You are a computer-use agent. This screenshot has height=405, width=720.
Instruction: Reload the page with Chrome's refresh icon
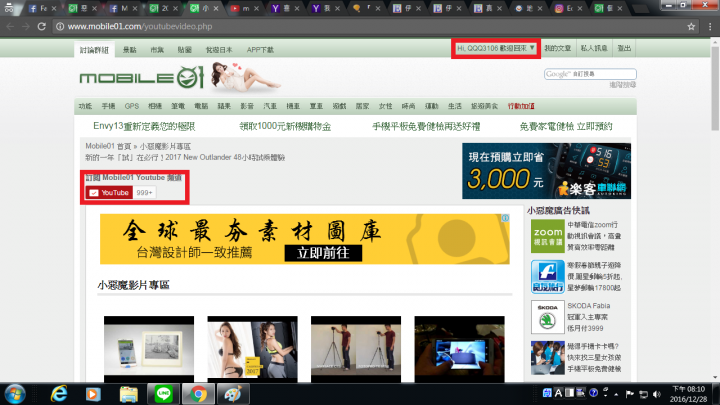tap(41, 27)
